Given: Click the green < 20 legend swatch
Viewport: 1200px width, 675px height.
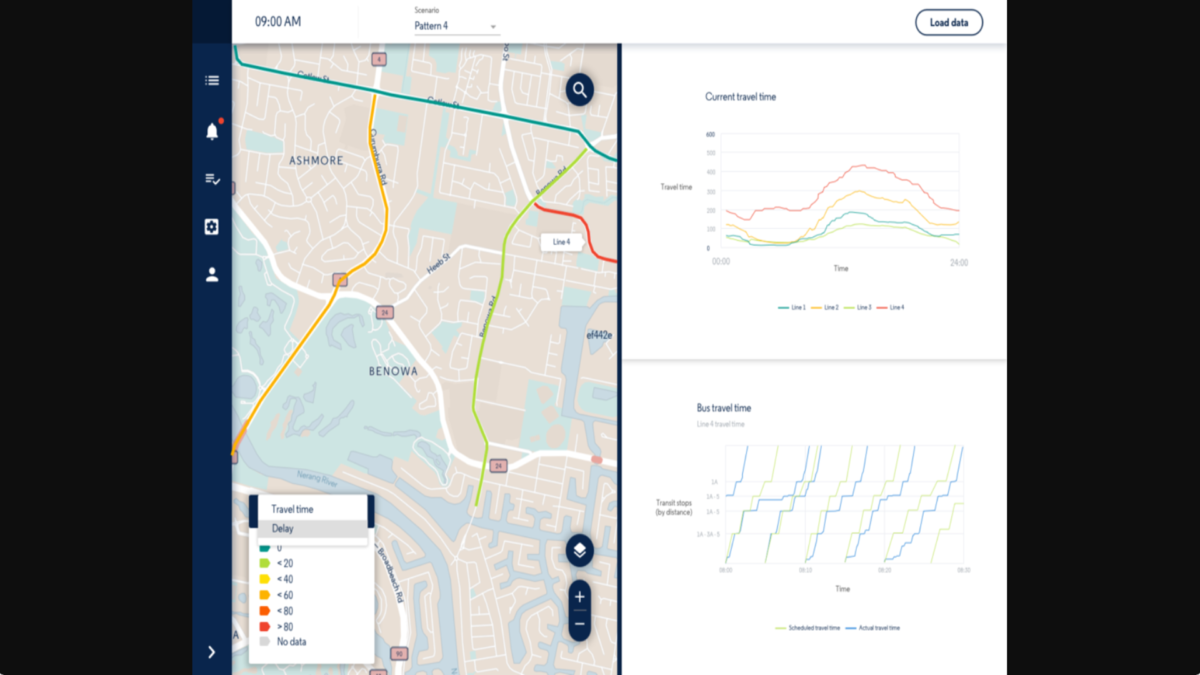Looking at the screenshot, I should coord(265,563).
